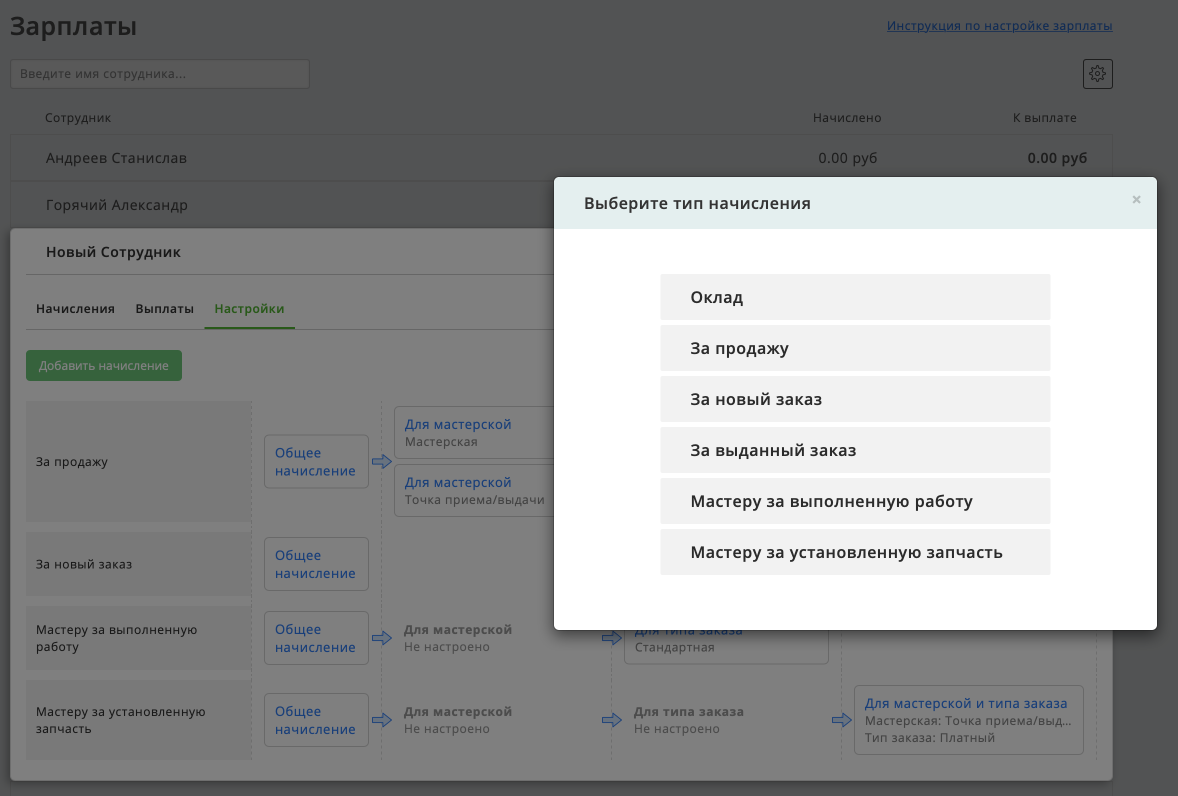Click arrow before Для мастерской и типа заказа
The width and height of the screenshot is (1178, 796).
[x=841, y=719]
